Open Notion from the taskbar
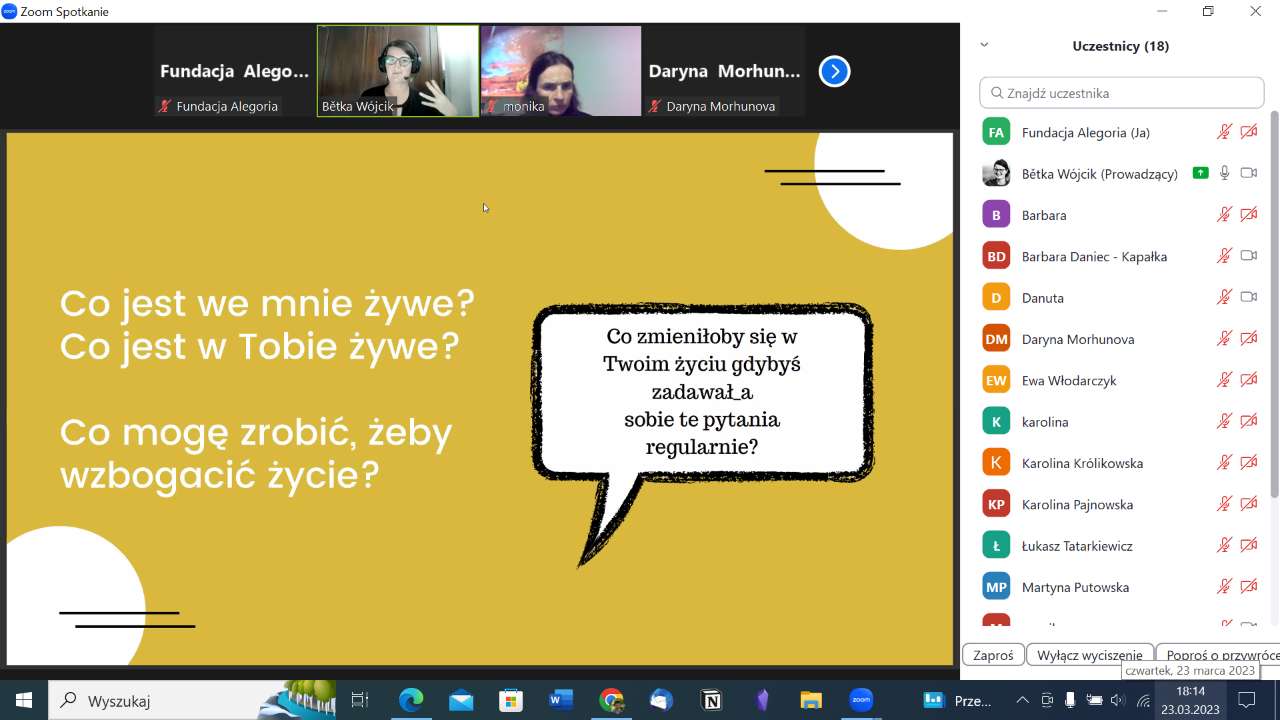 point(711,700)
